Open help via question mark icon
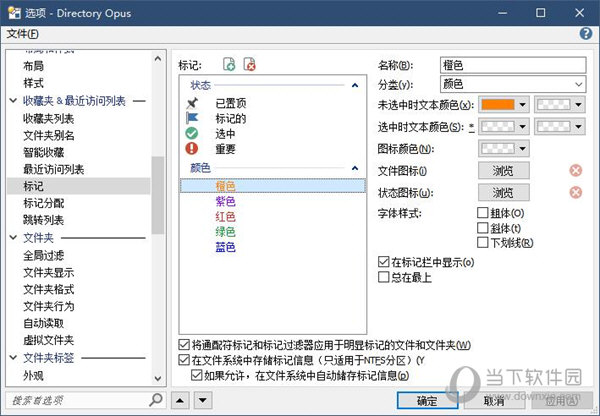This screenshot has width=600, height=416. tap(586, 34)
